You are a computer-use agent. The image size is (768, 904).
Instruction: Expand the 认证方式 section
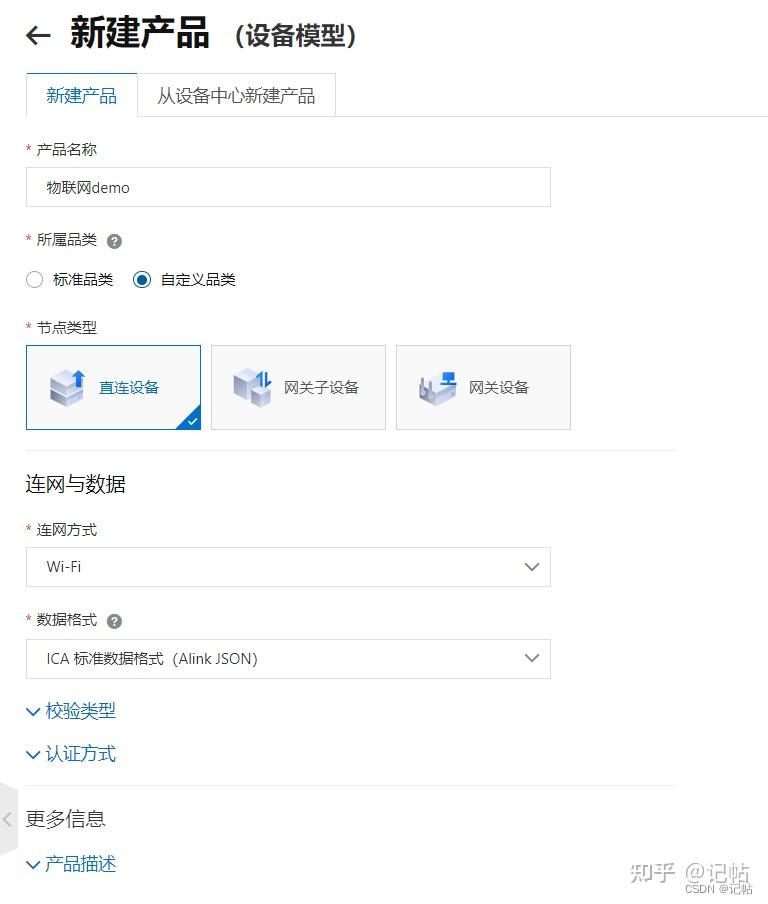pos(71,754)
